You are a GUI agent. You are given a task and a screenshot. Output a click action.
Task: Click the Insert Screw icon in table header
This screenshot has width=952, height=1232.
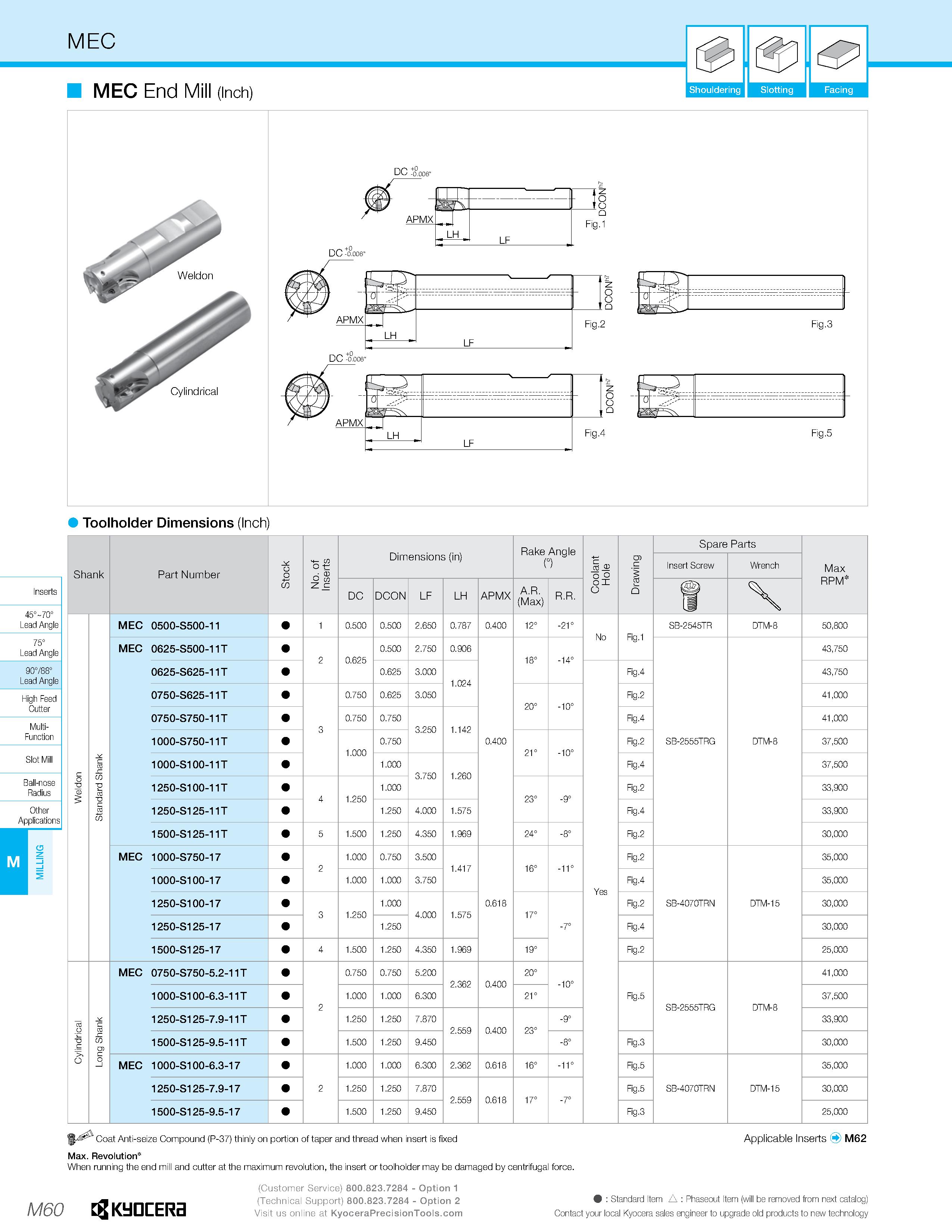(690, 596)
